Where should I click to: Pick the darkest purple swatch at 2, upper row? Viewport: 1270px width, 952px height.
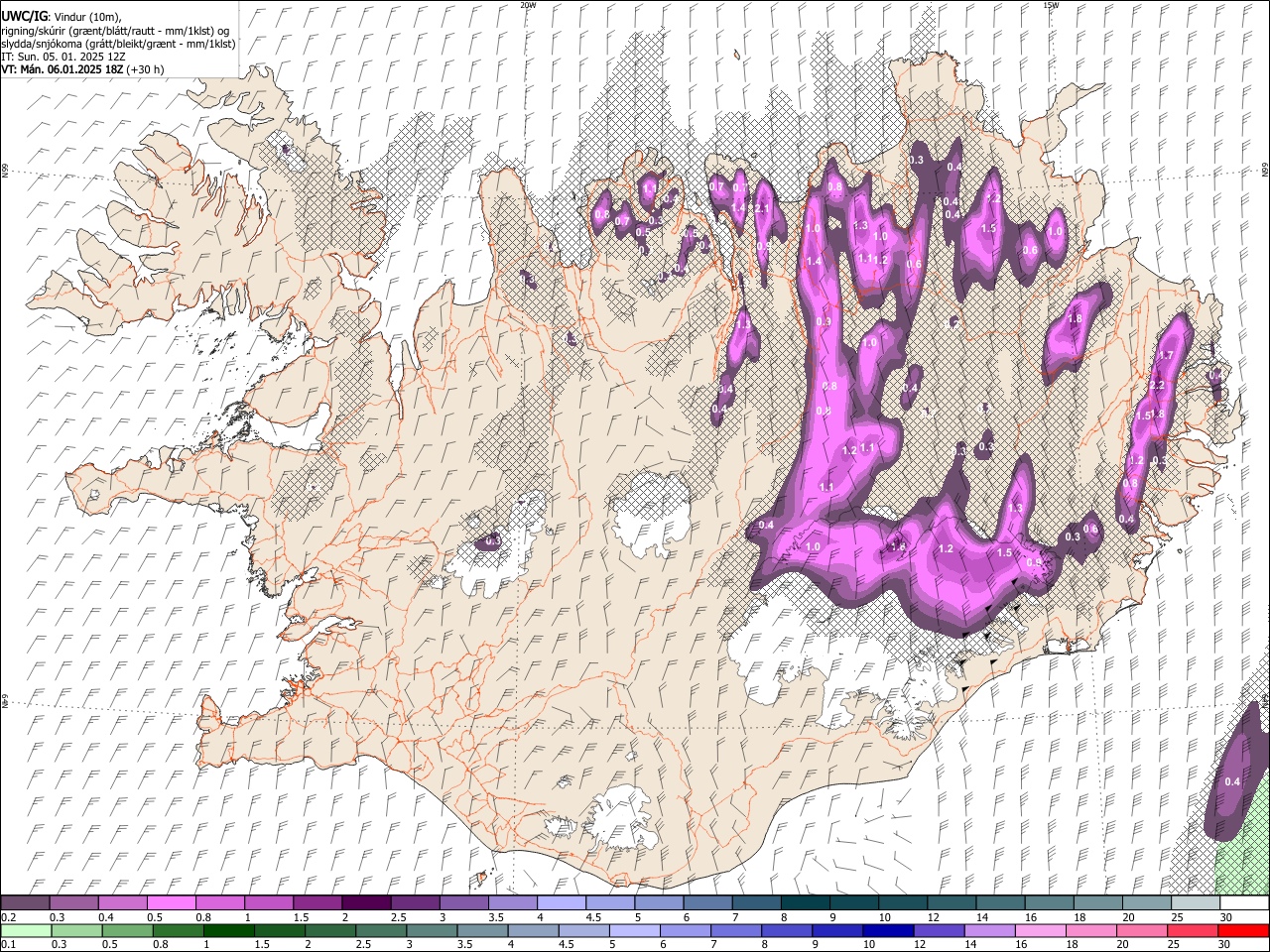[x=365, y=903]
